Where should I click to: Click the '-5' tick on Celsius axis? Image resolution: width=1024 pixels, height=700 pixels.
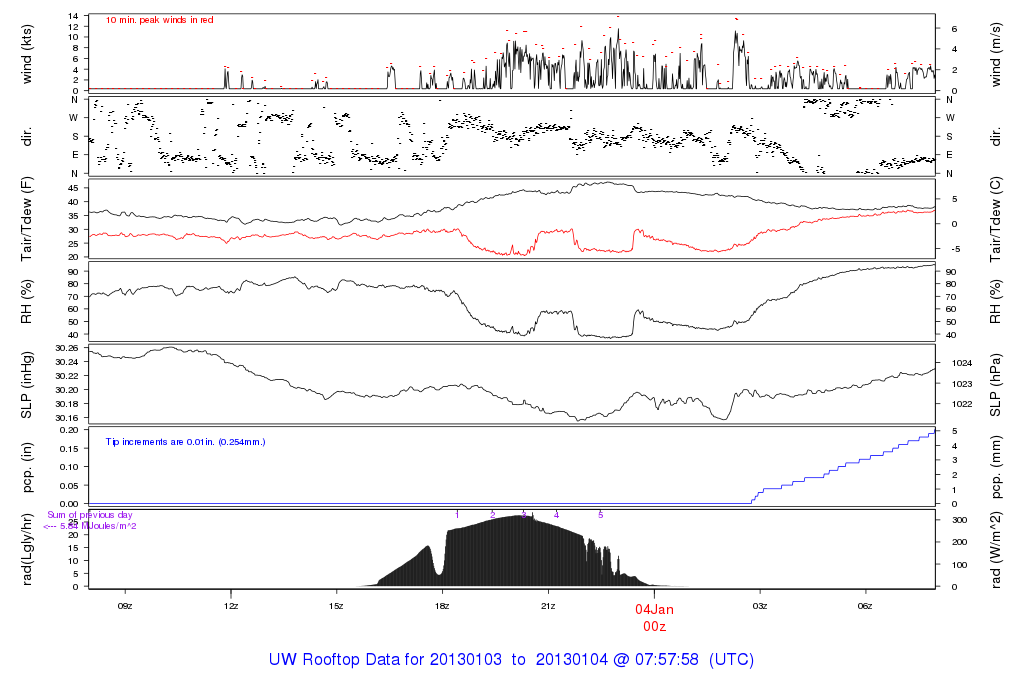pos(956,249)
